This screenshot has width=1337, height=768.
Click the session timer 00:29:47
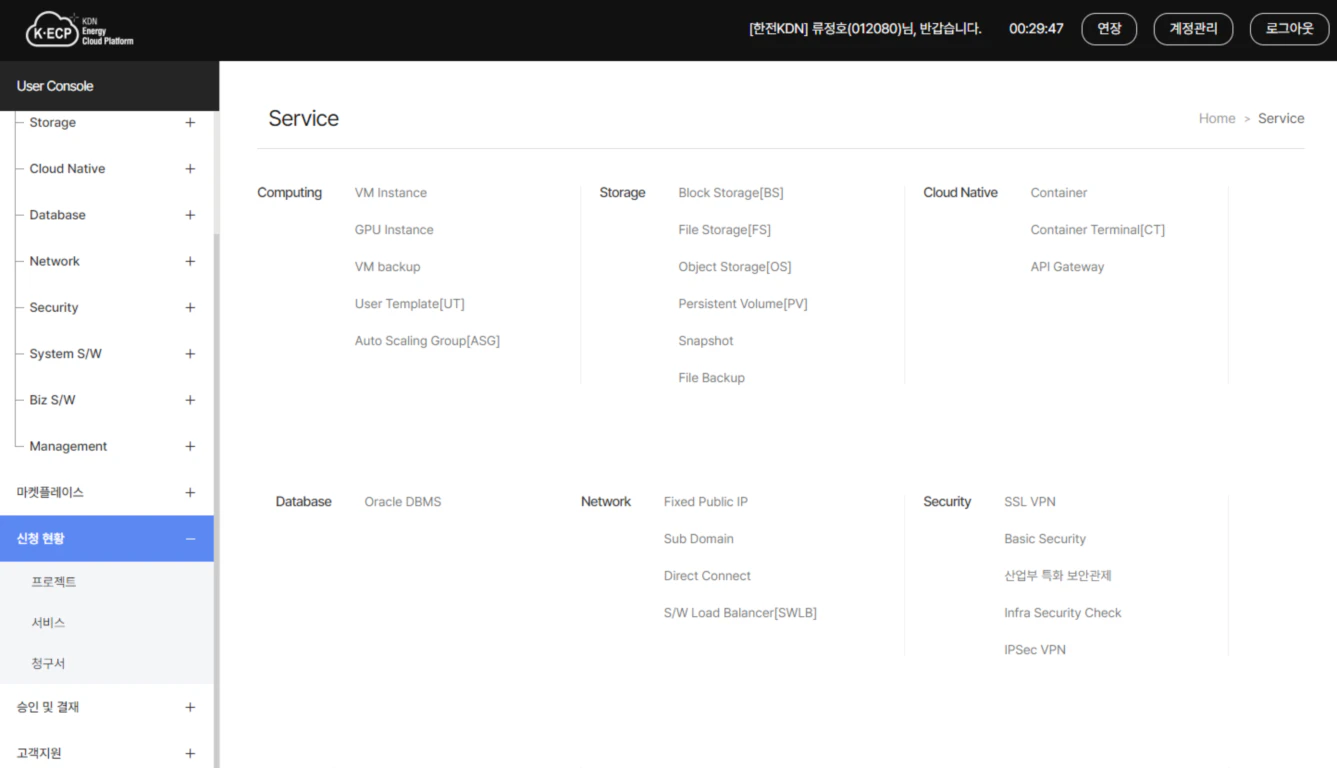[x=1036, y=28]
